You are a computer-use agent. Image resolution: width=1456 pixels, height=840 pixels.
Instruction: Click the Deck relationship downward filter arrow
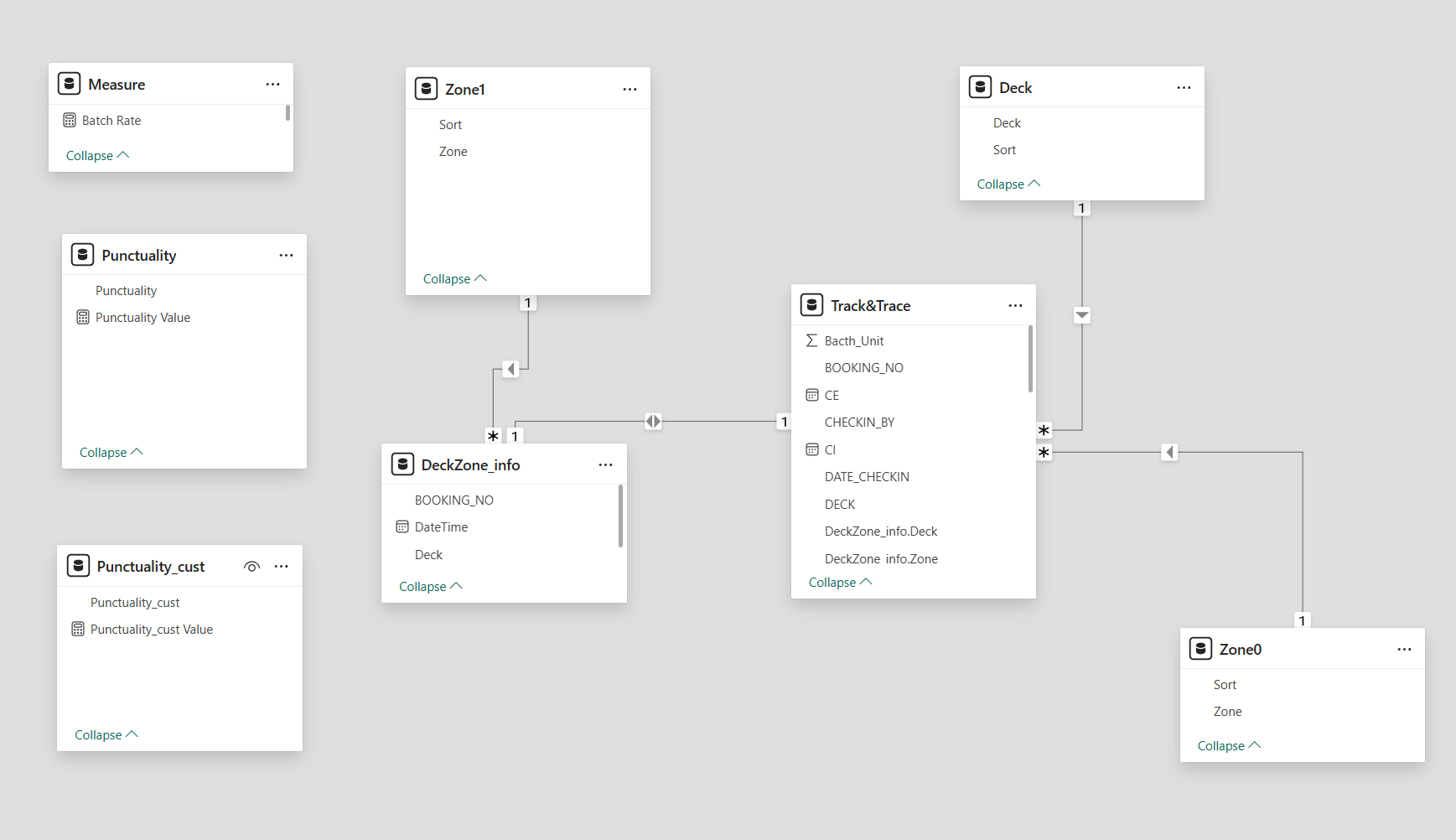click(x=1082, y=315)
